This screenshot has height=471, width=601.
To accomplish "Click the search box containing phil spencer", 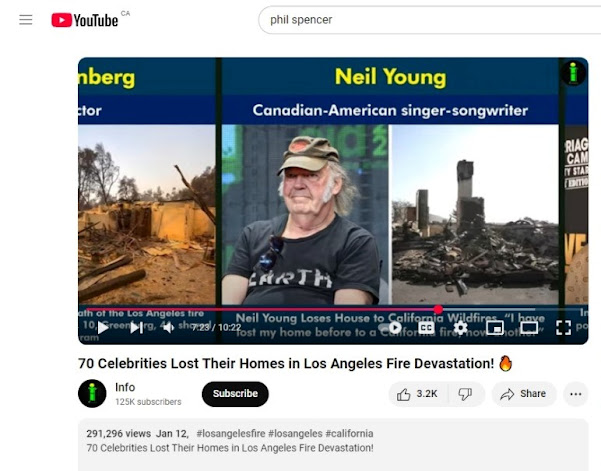I will point(429,20).
